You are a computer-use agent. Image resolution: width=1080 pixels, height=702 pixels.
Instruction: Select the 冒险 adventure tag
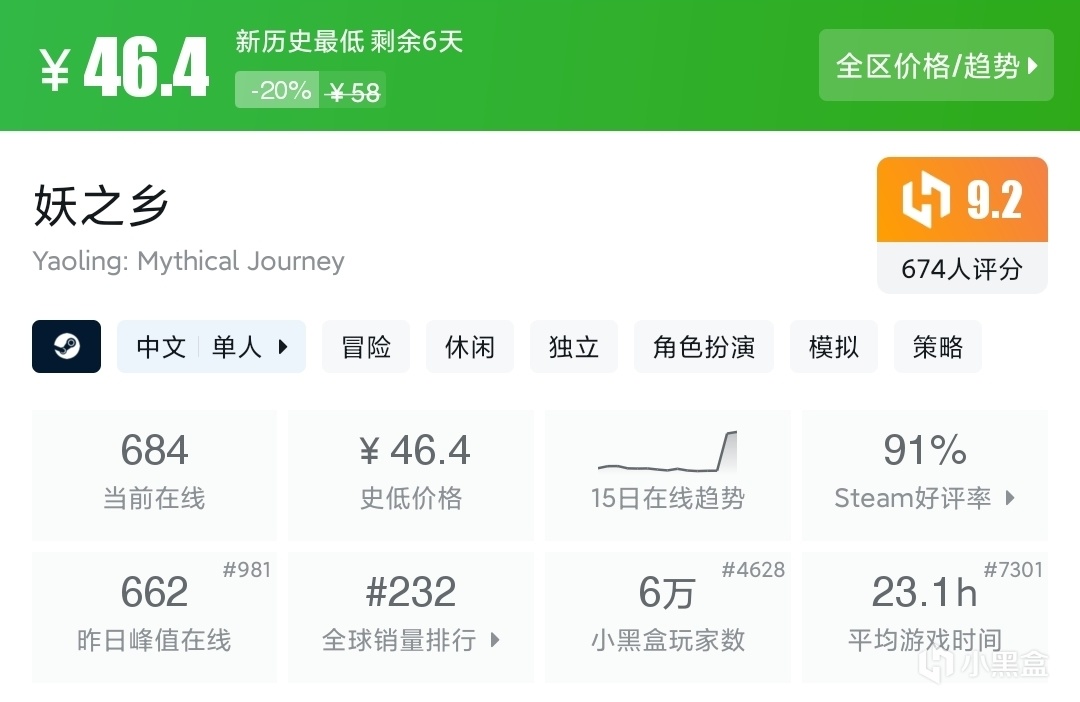365,347
